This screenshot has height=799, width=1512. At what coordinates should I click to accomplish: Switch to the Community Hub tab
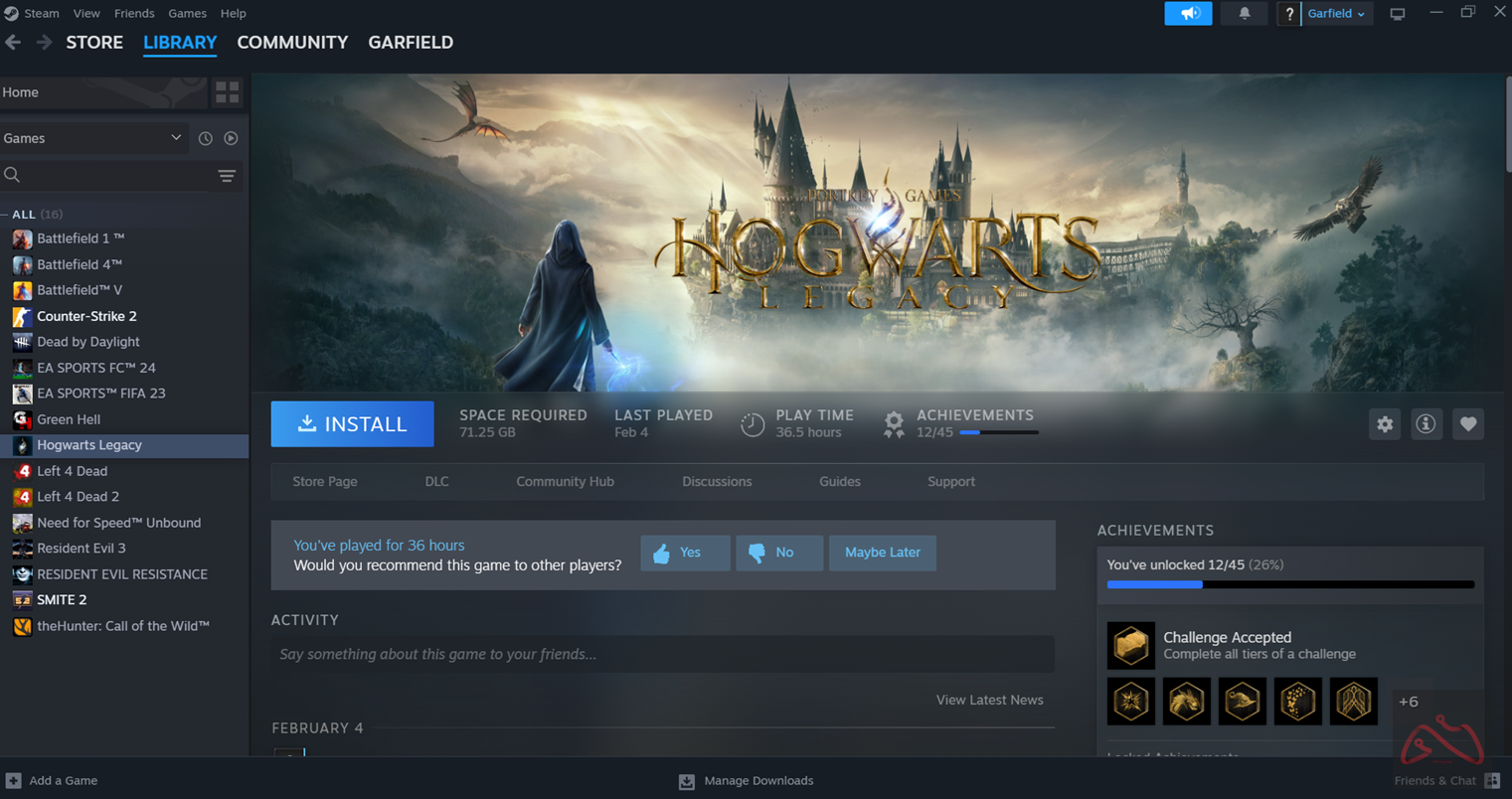coord(565,482)
